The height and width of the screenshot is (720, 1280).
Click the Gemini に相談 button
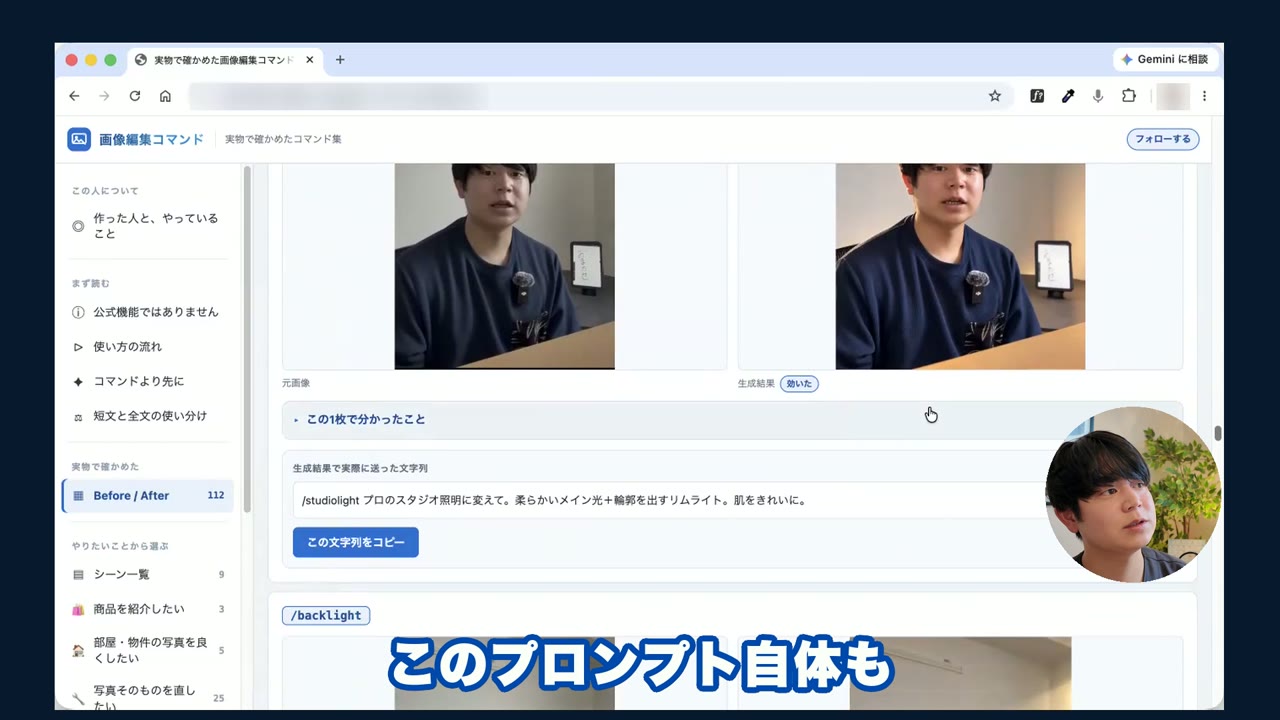1165,60
